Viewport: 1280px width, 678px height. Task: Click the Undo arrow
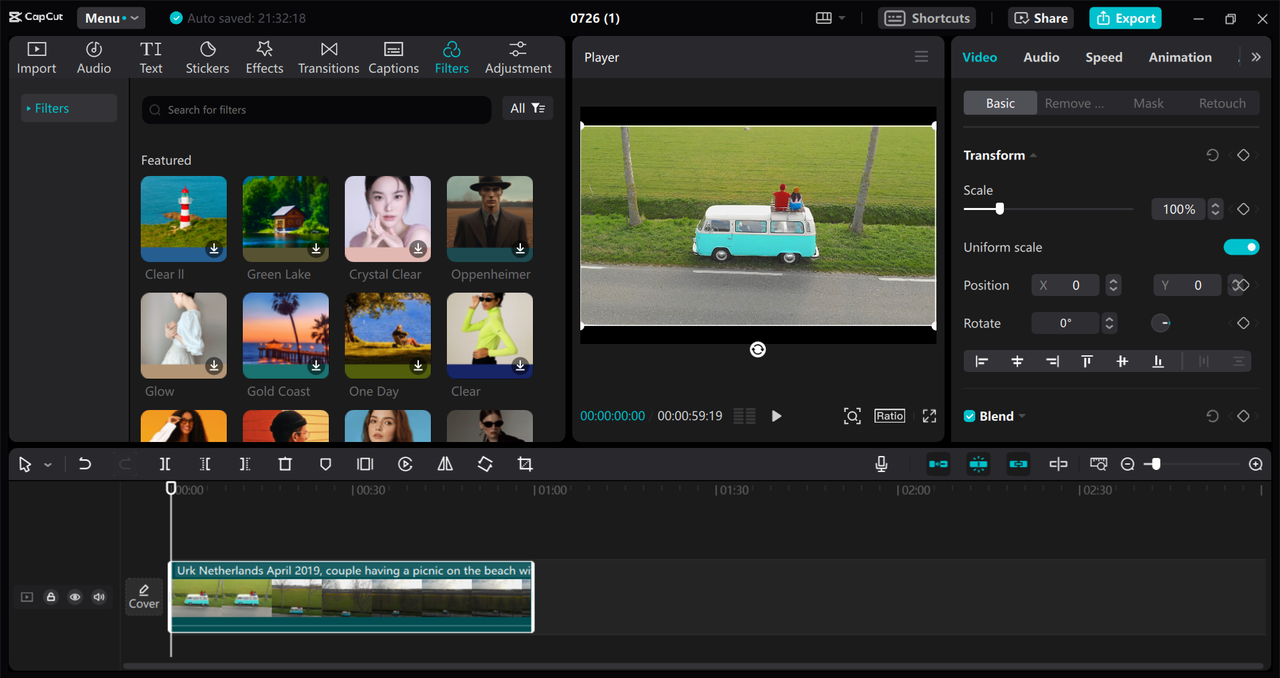85,464
